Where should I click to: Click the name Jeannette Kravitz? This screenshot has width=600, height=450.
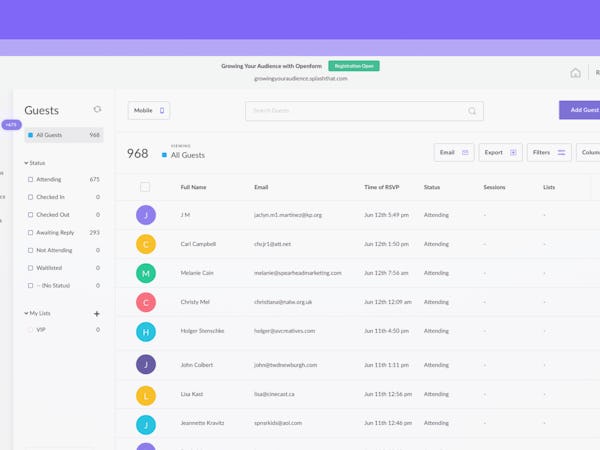point(202,423)
